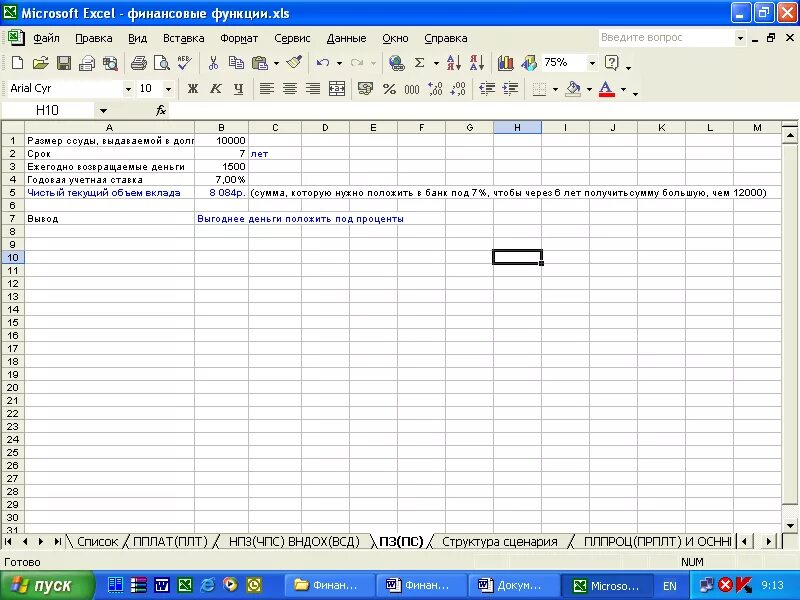Screen dimensions: 800x600
Task: Expand the Arial Cyr font dropdown
Action: [128, 89]
